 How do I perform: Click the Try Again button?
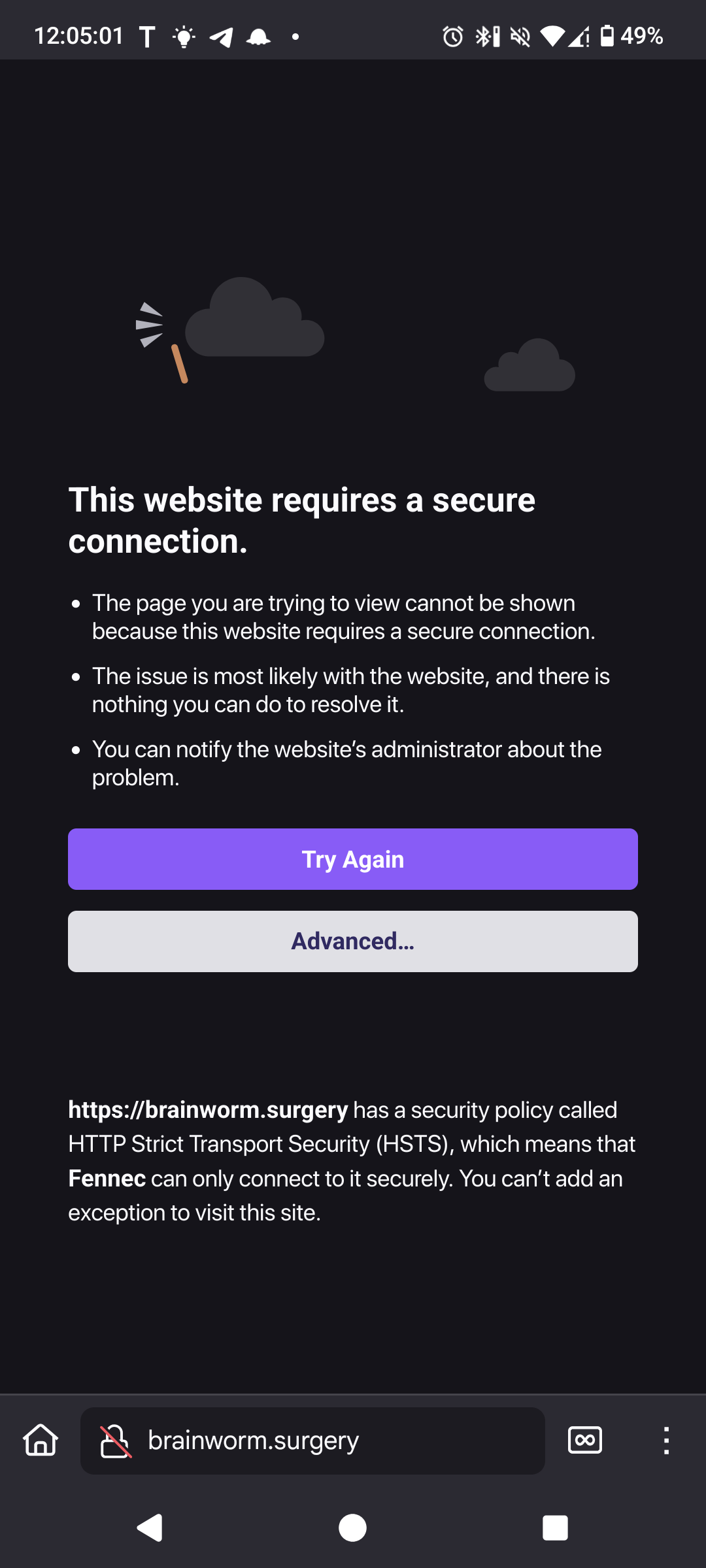click(353, 859)
